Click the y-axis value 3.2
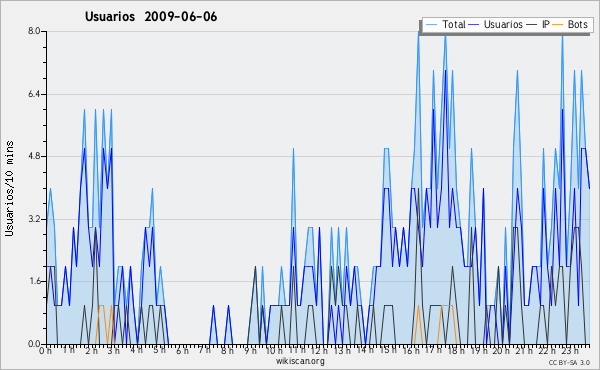600x370 pixels. [x=34, y=219]
